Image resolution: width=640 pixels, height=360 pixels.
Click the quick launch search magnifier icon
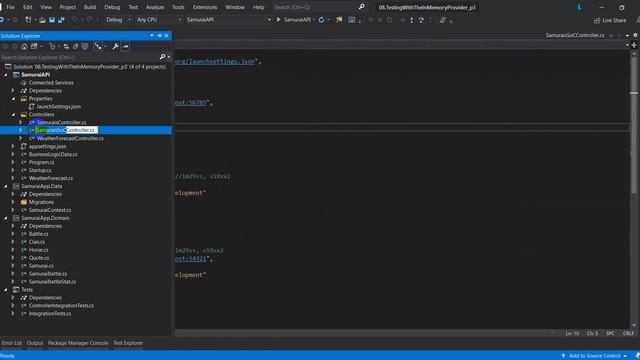click(x=361, y=7)
